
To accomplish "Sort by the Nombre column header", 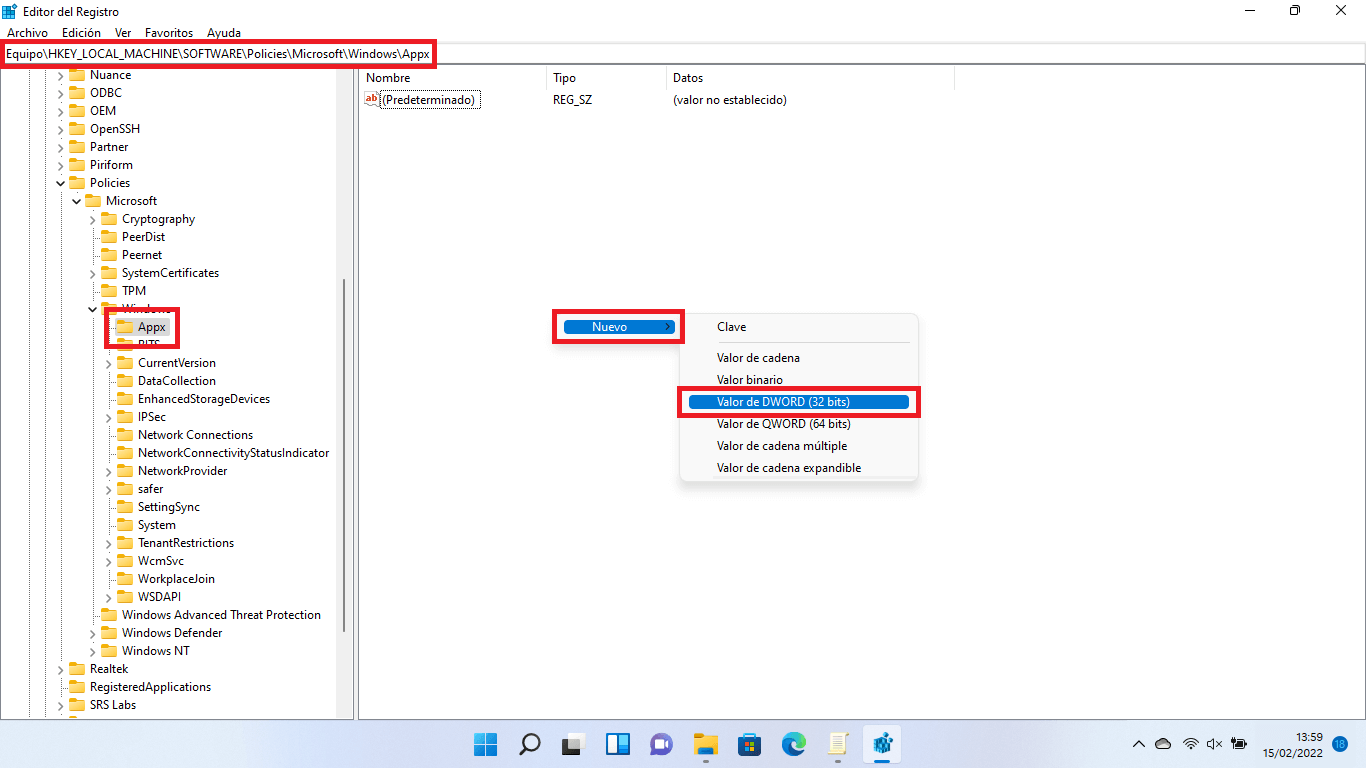I will pos(453,78).
